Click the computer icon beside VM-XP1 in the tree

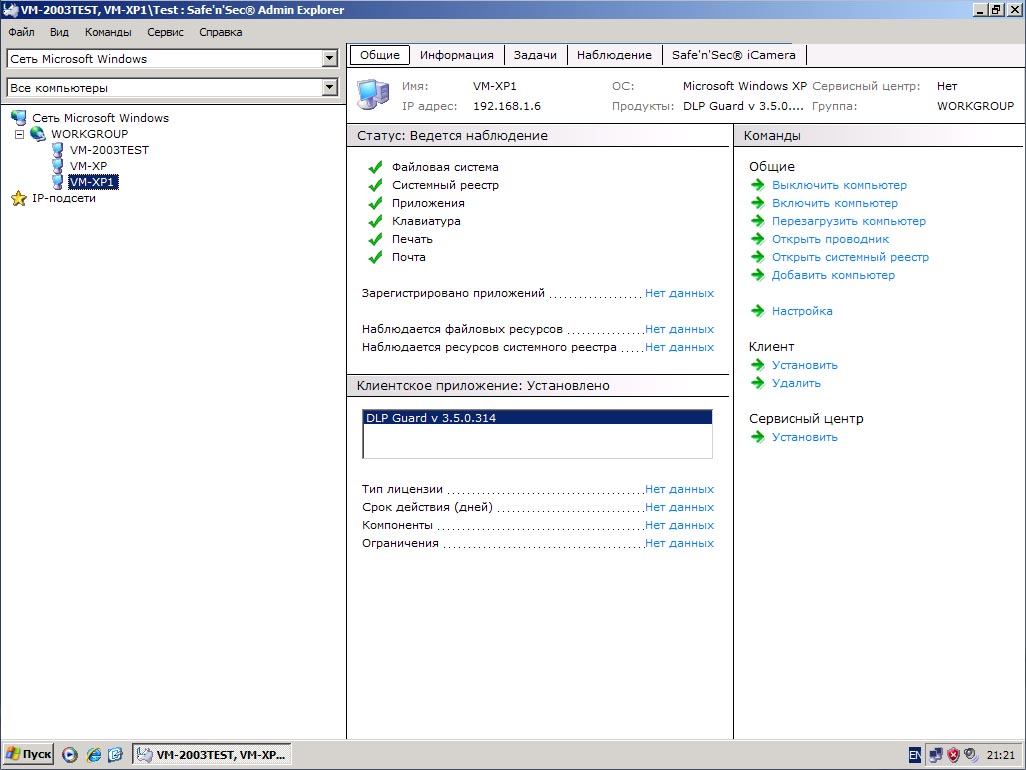coord(58,182)
